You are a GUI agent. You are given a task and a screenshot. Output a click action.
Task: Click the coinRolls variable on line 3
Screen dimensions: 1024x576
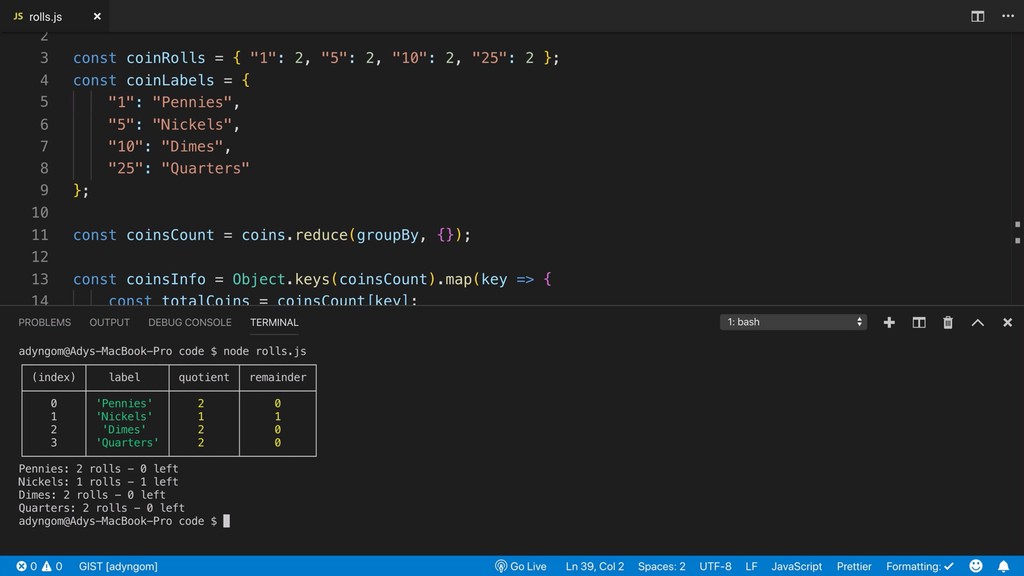(166, 58)
